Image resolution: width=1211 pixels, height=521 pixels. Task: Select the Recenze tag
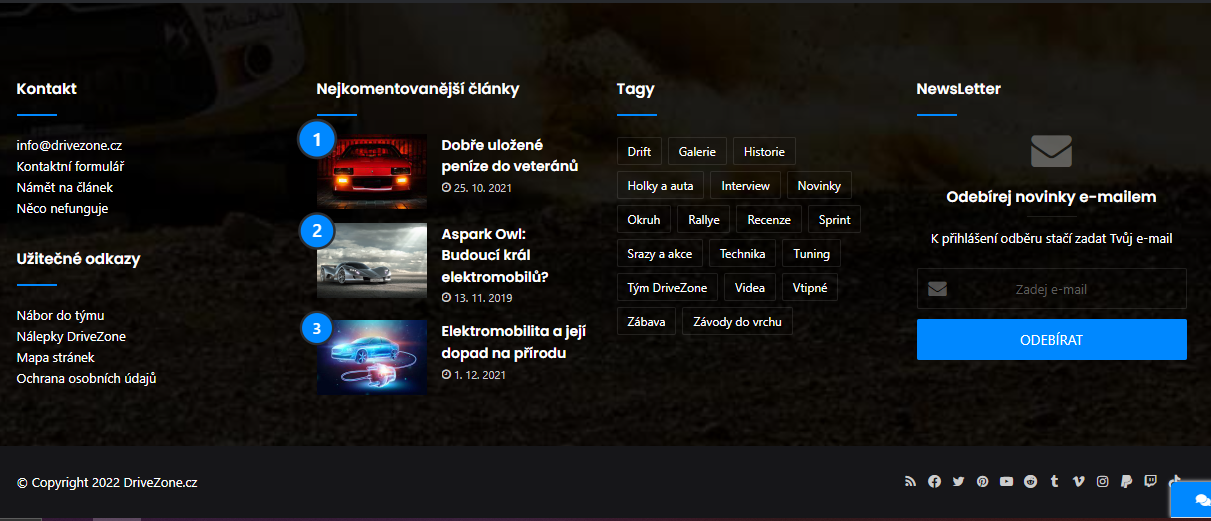coord(769,219)
